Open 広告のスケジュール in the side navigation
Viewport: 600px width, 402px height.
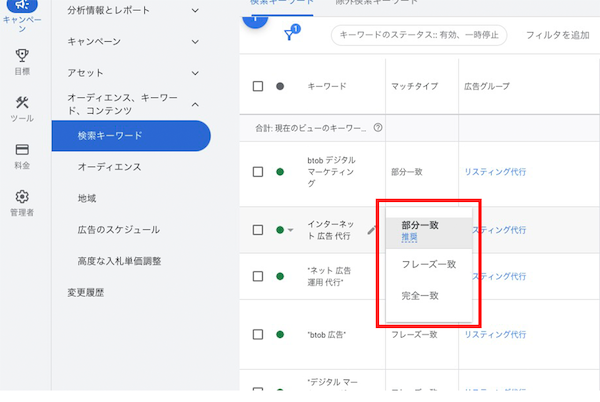point(118,230)
